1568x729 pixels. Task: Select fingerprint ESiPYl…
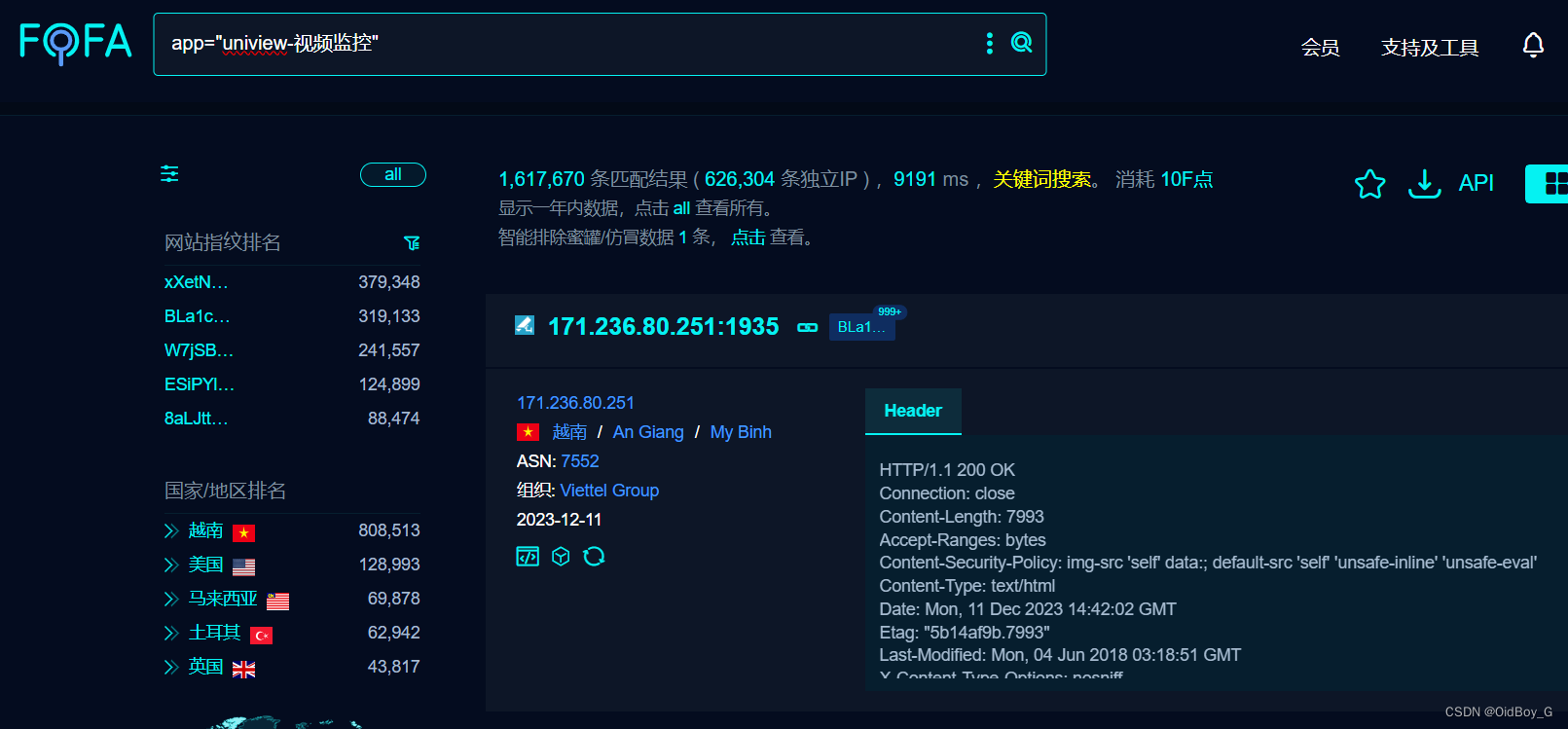pos(200,384)
